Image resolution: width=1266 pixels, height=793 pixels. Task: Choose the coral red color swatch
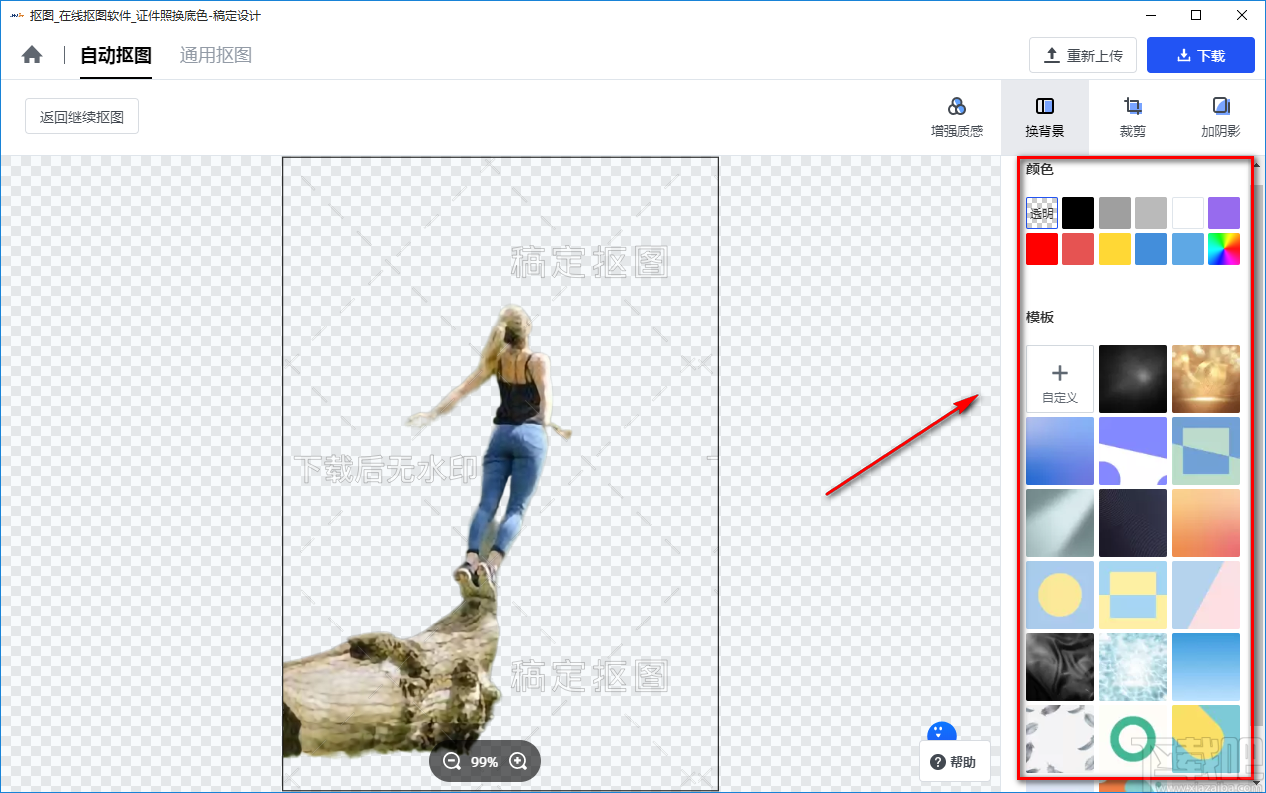[1078, 249]
